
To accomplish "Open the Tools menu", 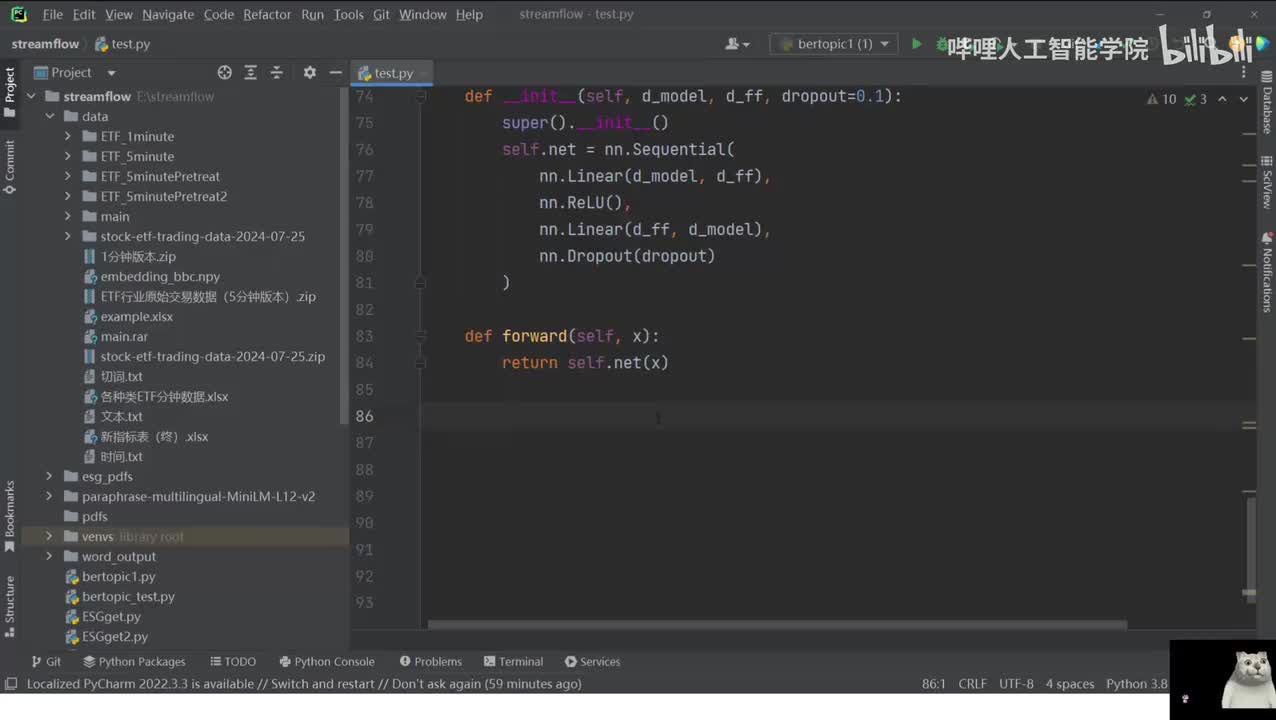I will 349,14.
